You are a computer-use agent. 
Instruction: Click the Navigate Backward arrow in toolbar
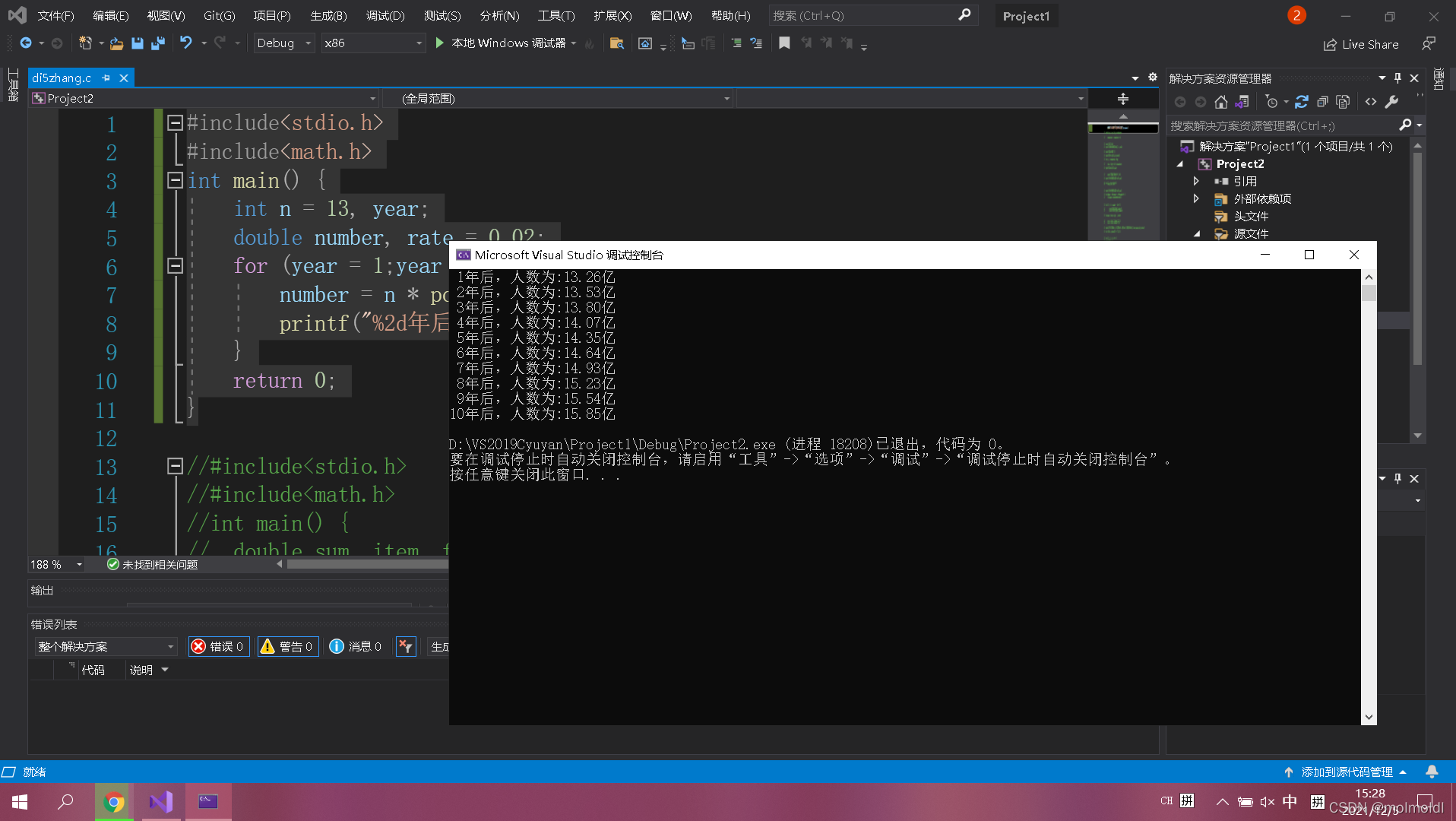tap(26, 43)
